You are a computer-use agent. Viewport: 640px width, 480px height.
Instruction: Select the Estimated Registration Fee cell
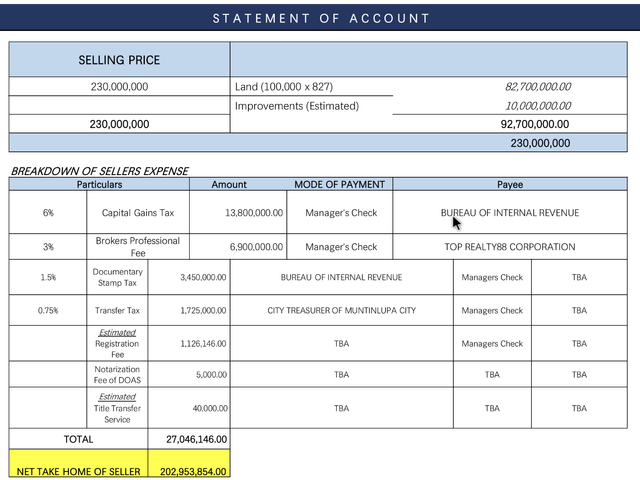click(117, 343)
